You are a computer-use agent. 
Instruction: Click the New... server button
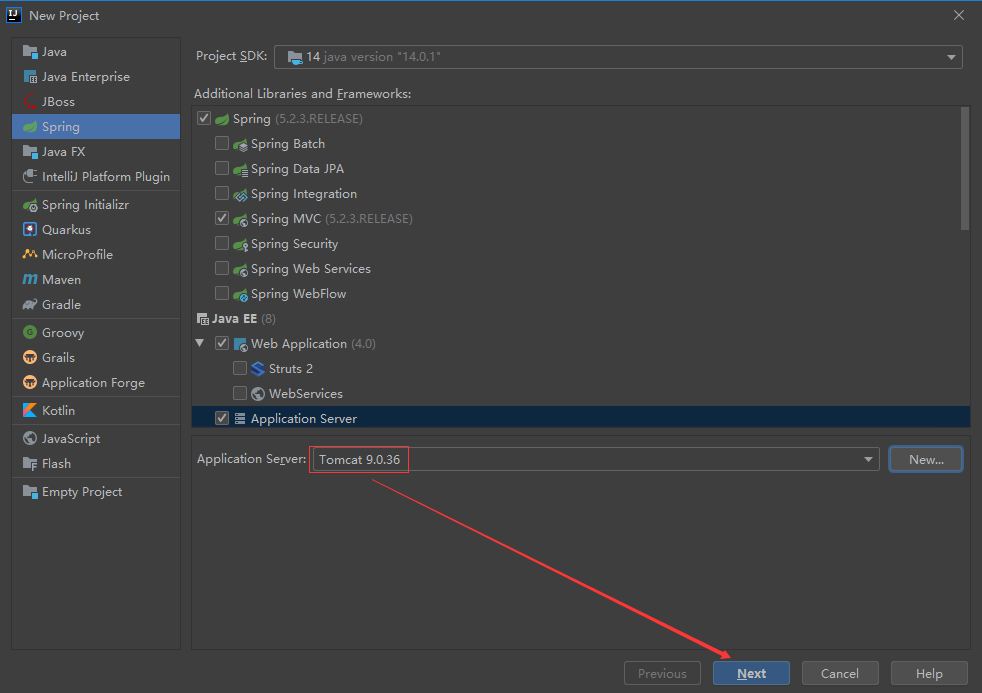click(x=926, y=459)
